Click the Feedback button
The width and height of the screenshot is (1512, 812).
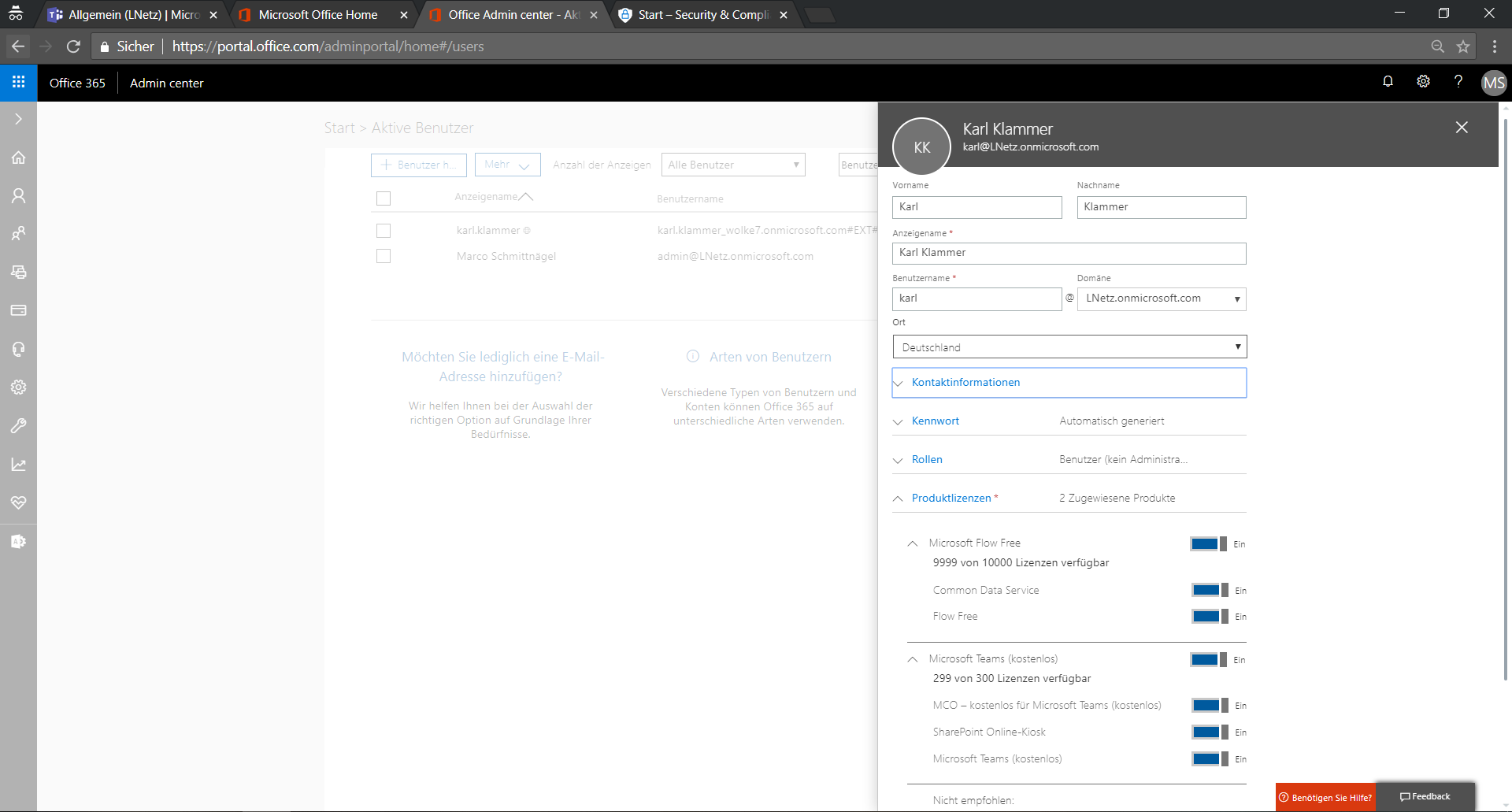click(x=1425, y=797)
